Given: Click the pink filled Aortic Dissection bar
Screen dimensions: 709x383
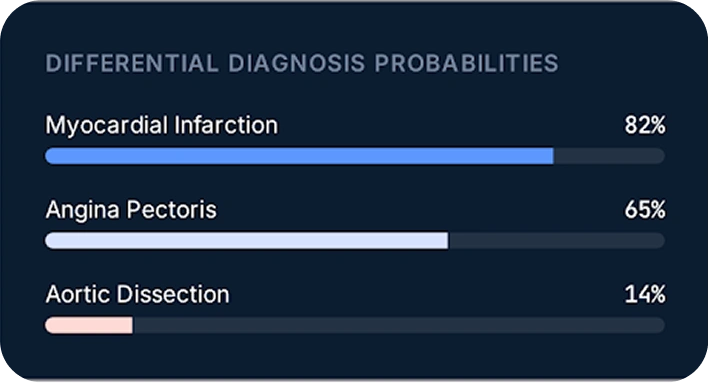Looking at the screenshot, I should click(89, 325).
